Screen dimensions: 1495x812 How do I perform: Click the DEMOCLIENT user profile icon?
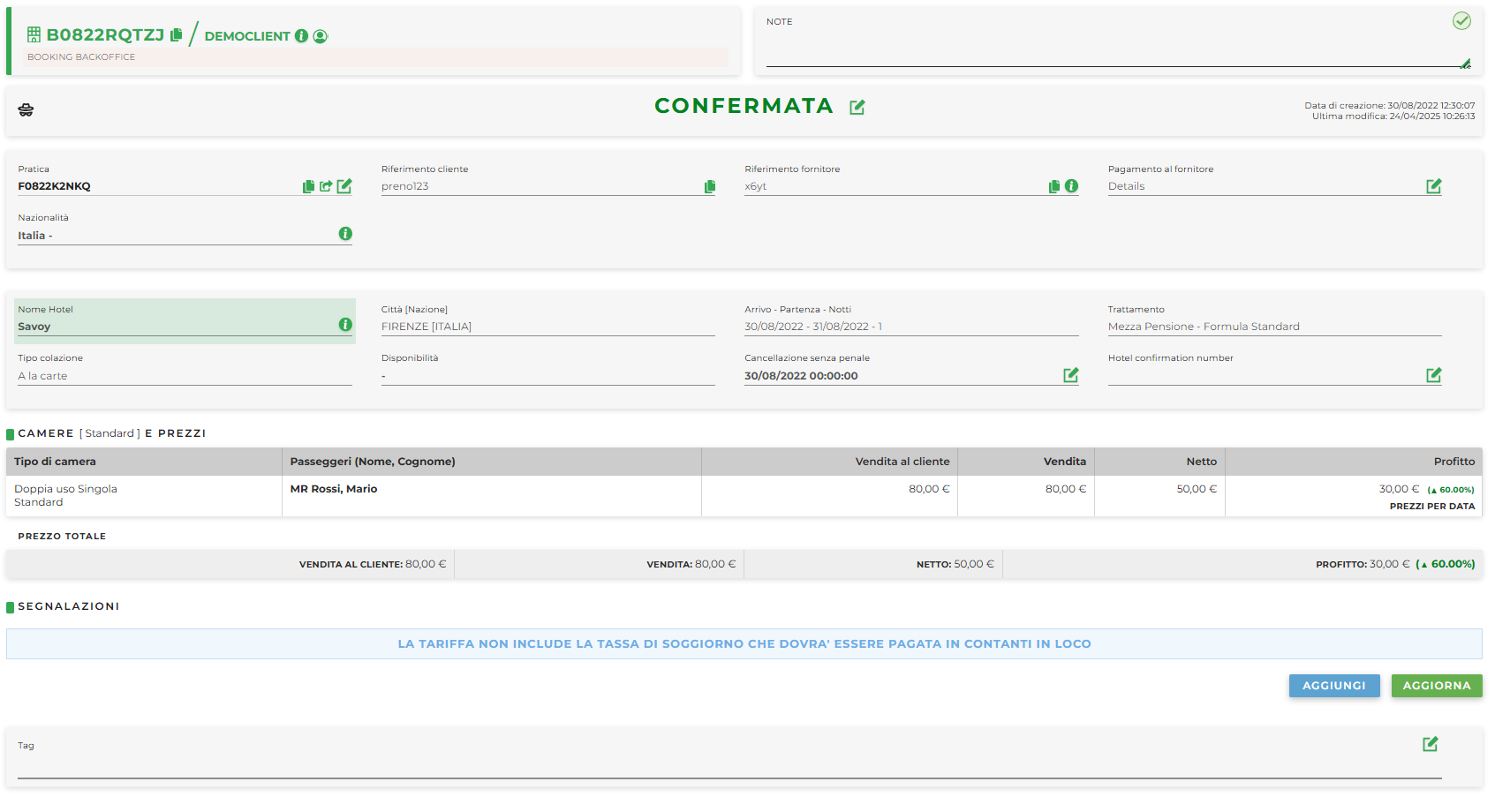tap(321, 36)
